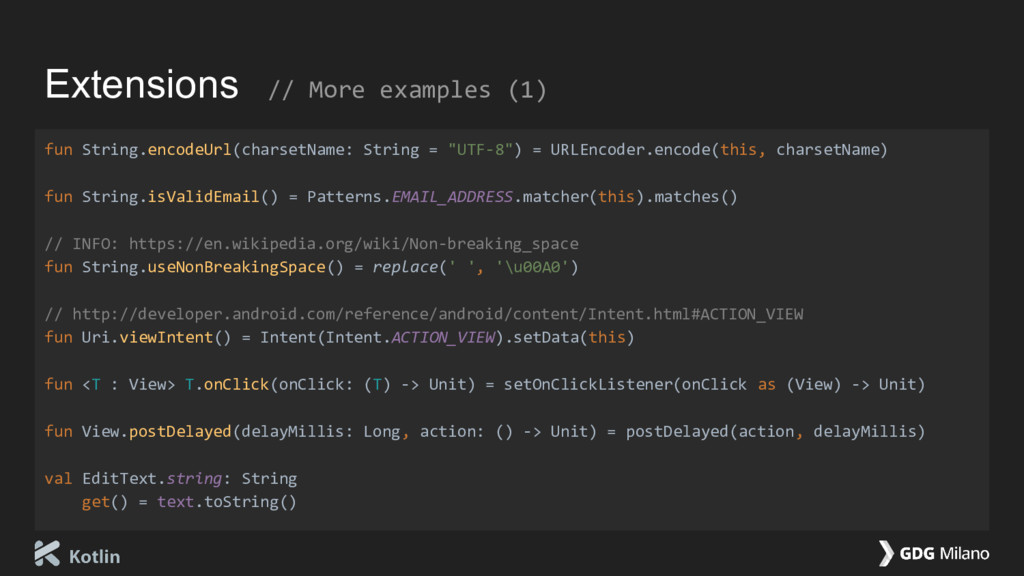Click 'URLEncoder.encode' call text
1024x576 pixels.
click(630, 150)
